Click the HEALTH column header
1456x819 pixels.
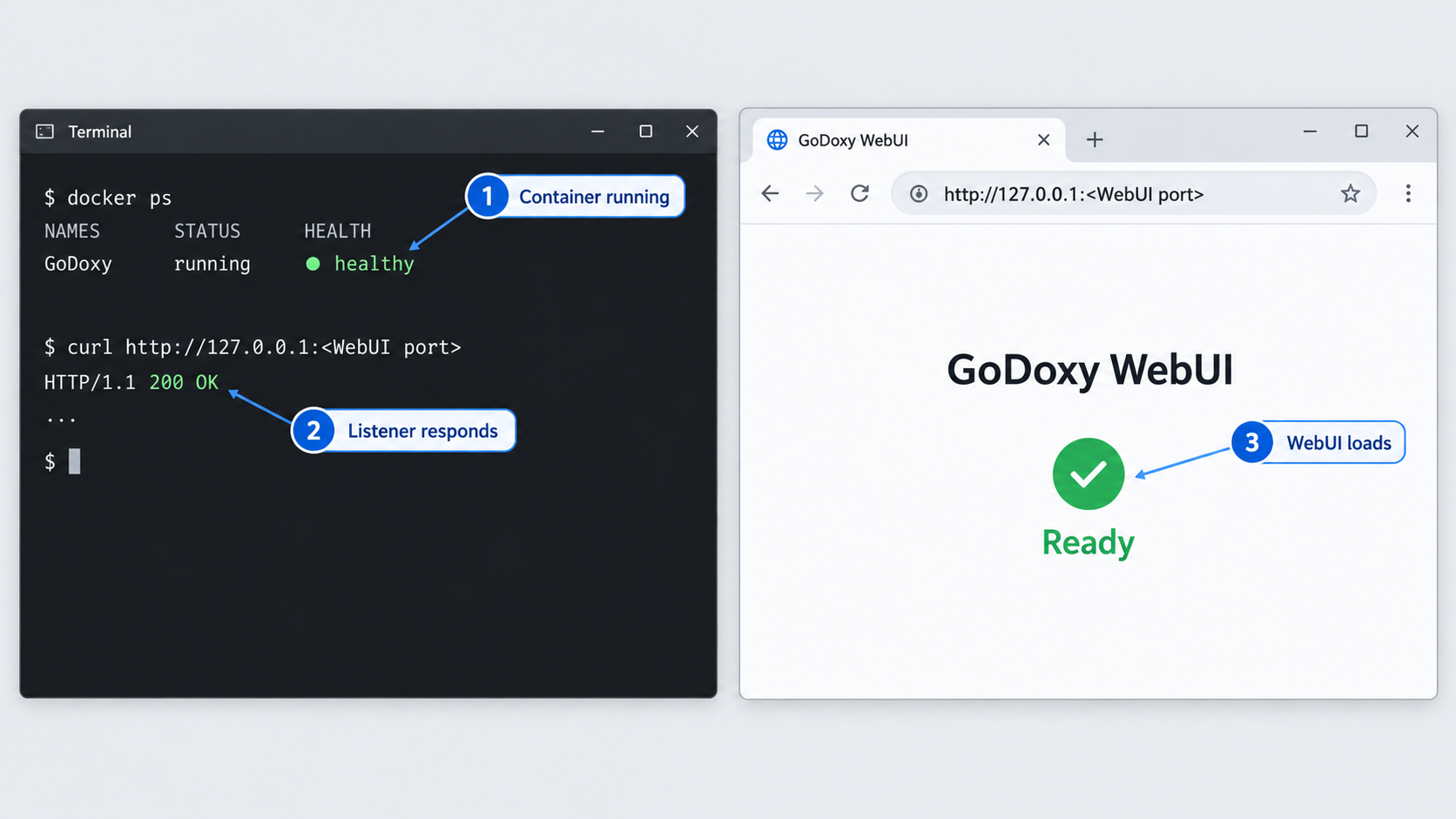point(338,231)
